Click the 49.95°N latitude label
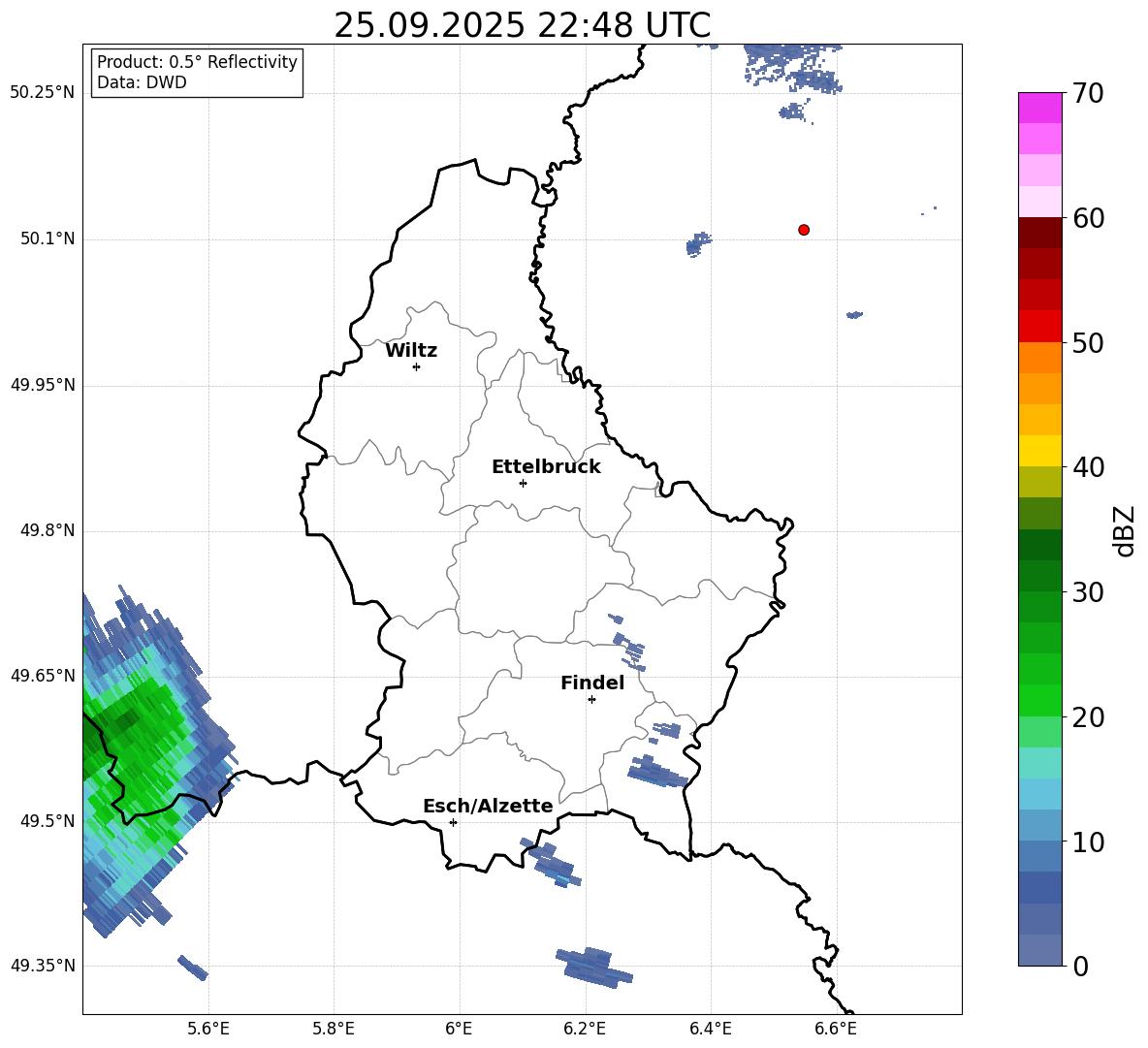This screenshot has width=1148, height=1048. 43,385
